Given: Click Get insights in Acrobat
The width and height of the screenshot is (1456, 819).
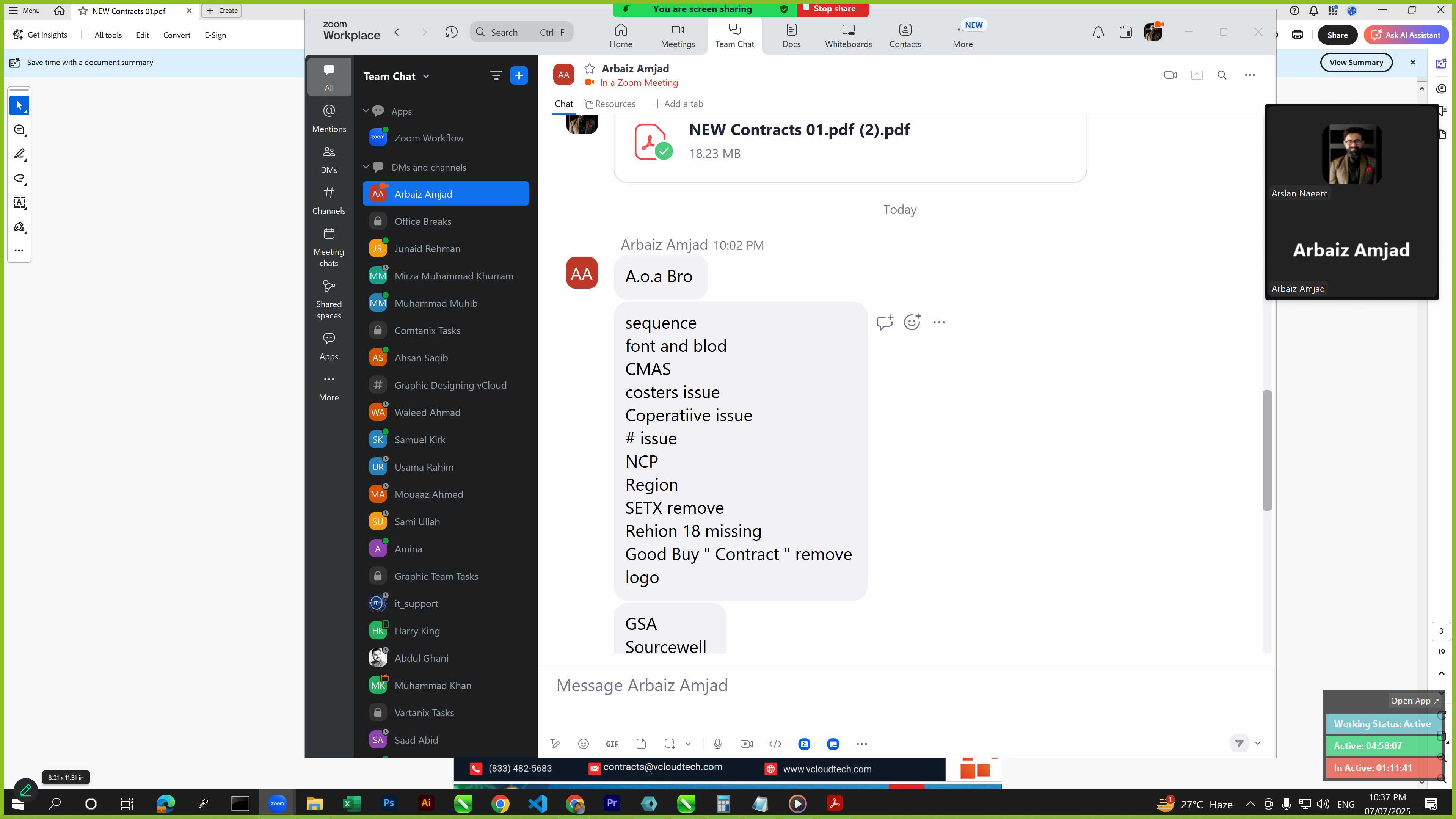Looking at the screenshot, I should 39,35.
